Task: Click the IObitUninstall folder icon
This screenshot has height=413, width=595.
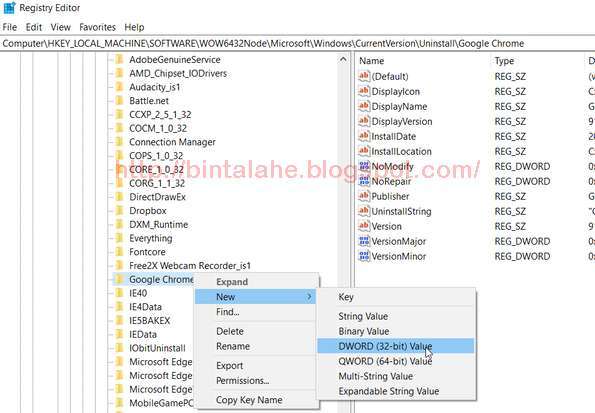Action: (119, 348)
